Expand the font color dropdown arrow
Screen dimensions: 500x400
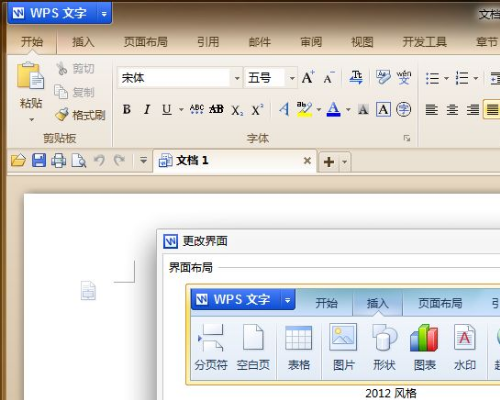pyautogui.click(x=348, y=109)
